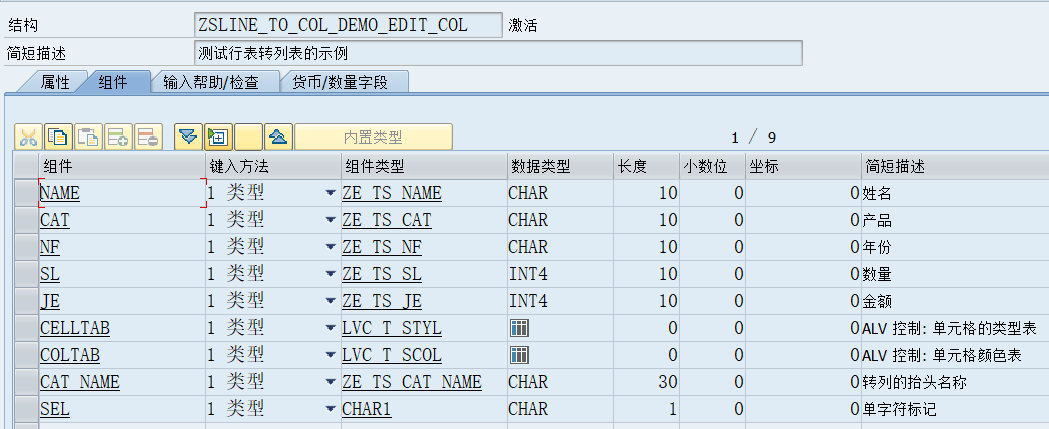
Task: Open component type link ZE_TS_SL
Action: (381, 274)
